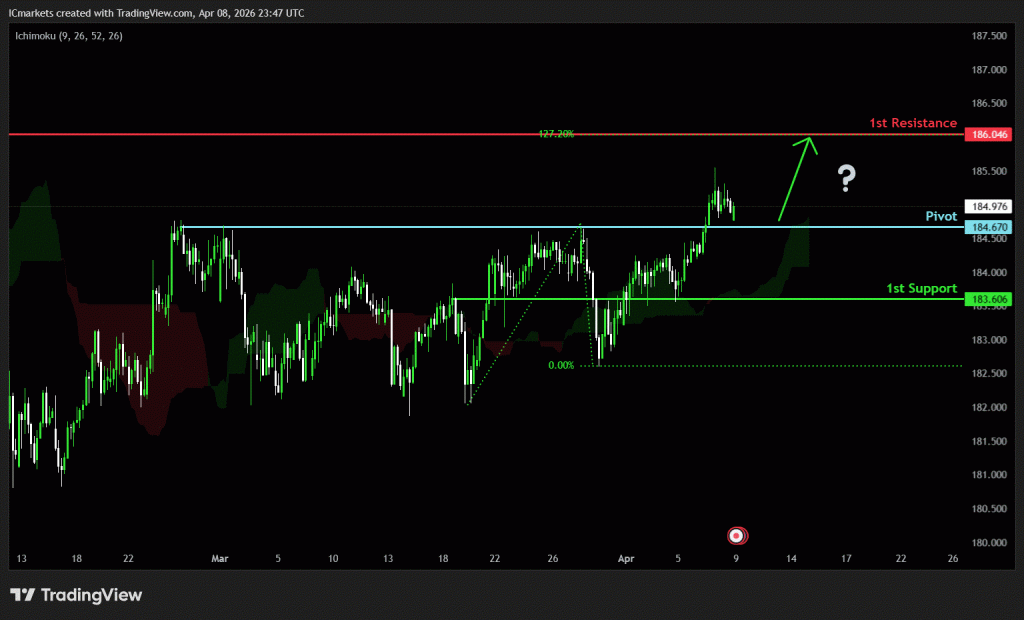Click the 1st Resistance label
The height and width of the screenshot is (620, 1024).
click(912, 123)
